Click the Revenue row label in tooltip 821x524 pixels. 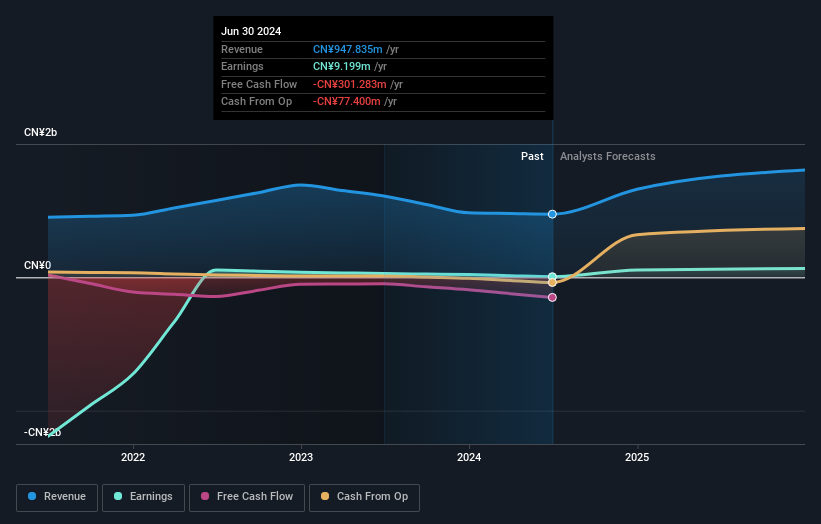(242, 49)
